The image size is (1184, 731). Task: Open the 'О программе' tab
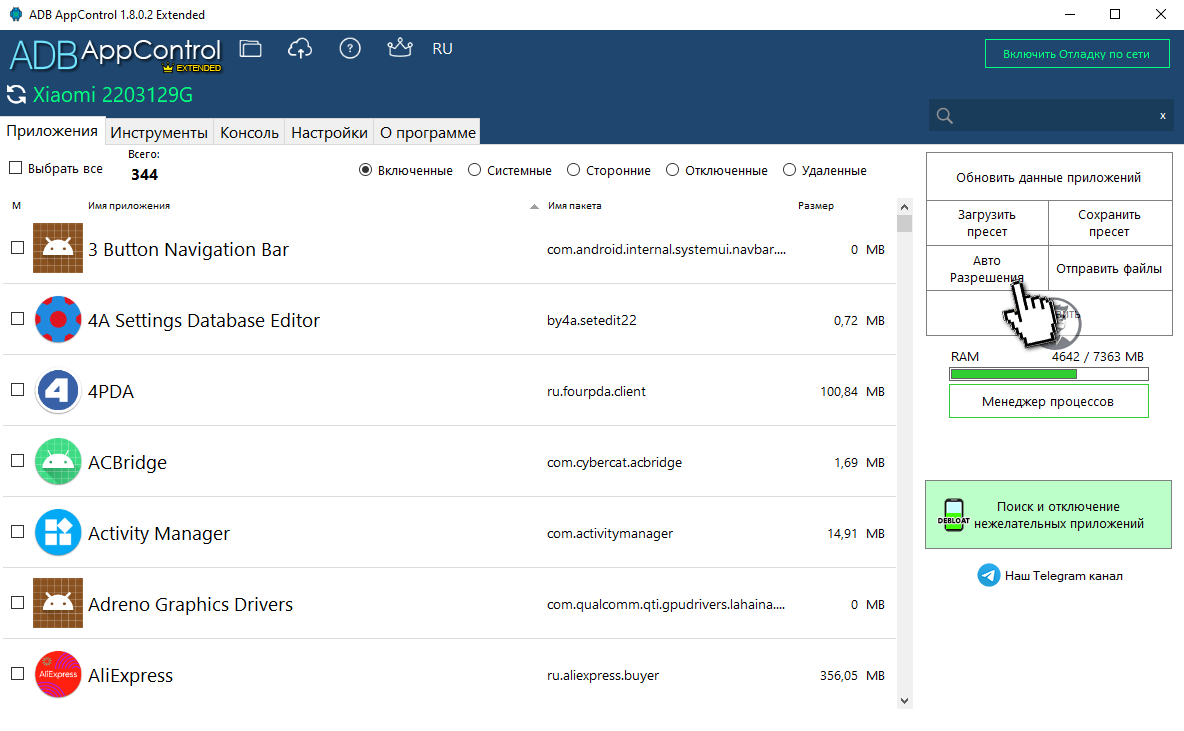click(x=427, y=132)
